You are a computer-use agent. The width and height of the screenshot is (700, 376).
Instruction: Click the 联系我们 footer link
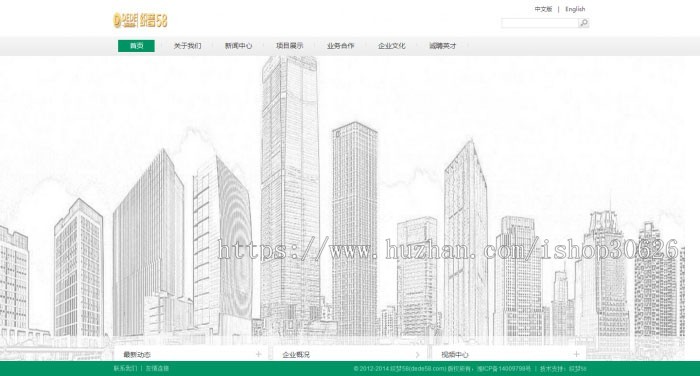click(125, 368)
